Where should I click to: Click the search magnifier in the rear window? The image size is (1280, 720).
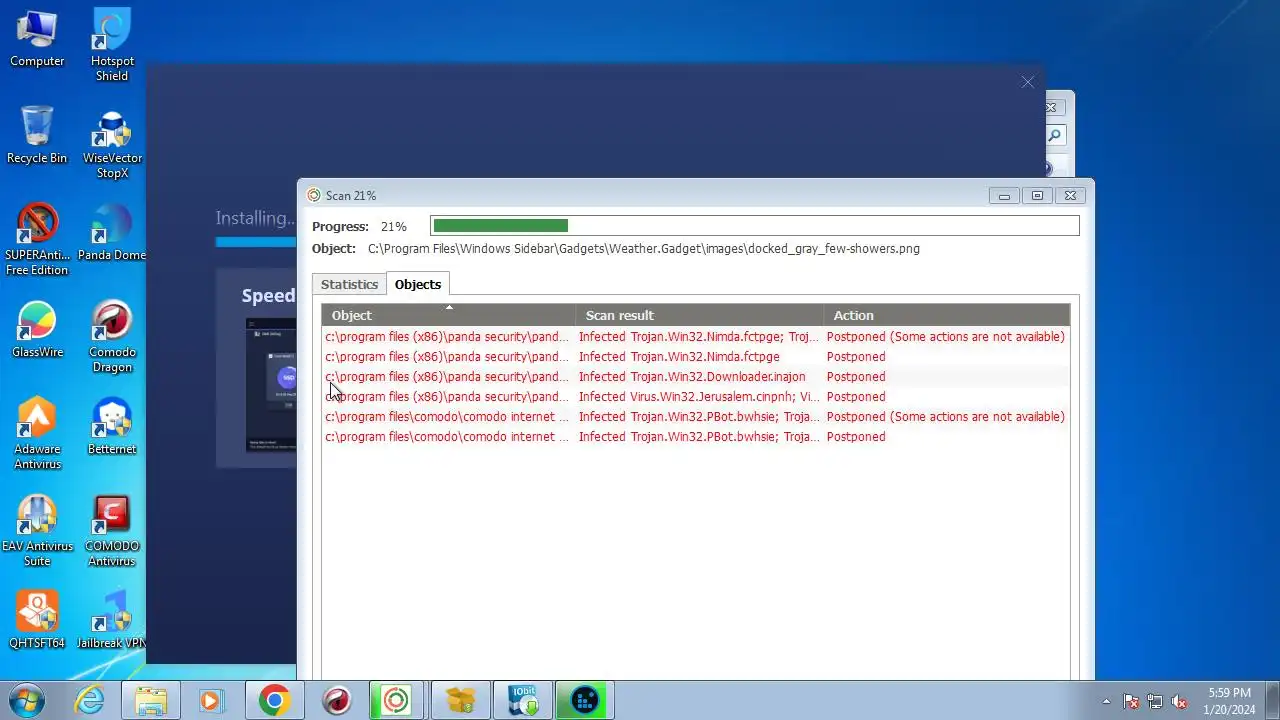(1054, 135)
